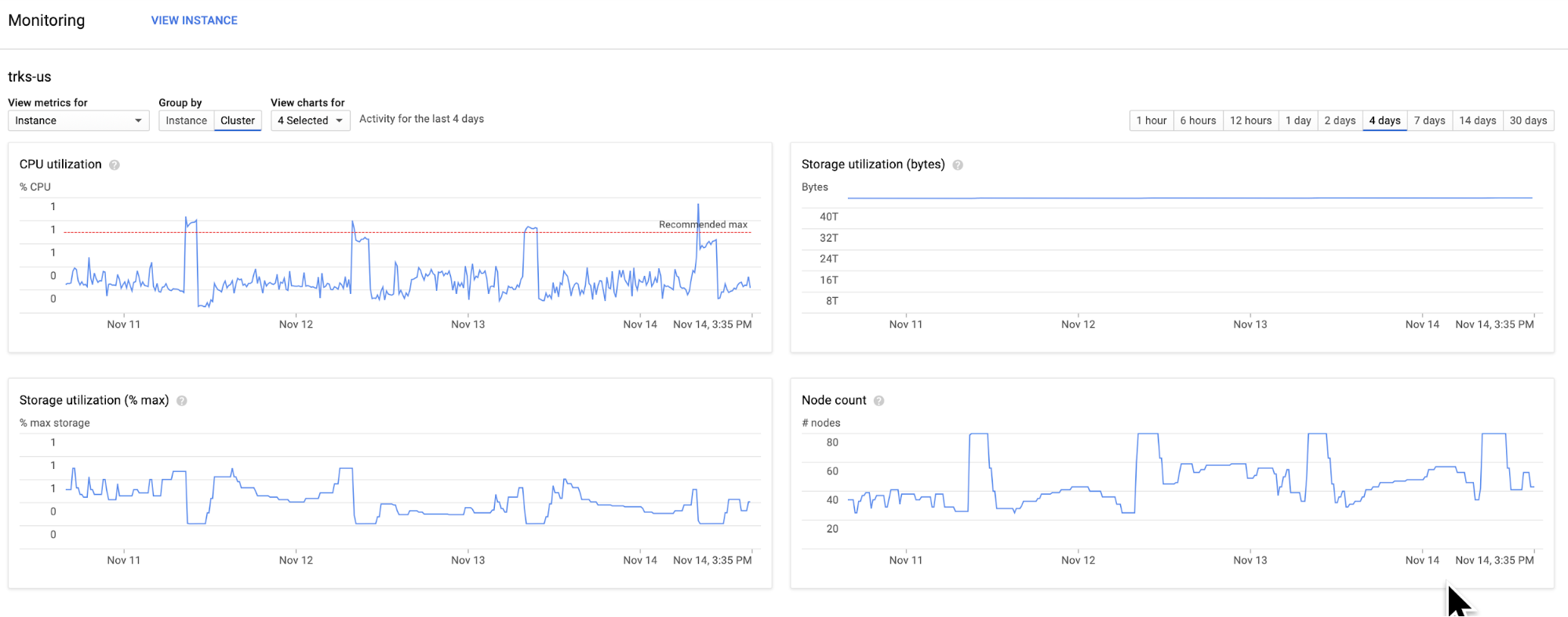Switch to the 7 days range
1568x617 pixels.
coord(1429,121)
